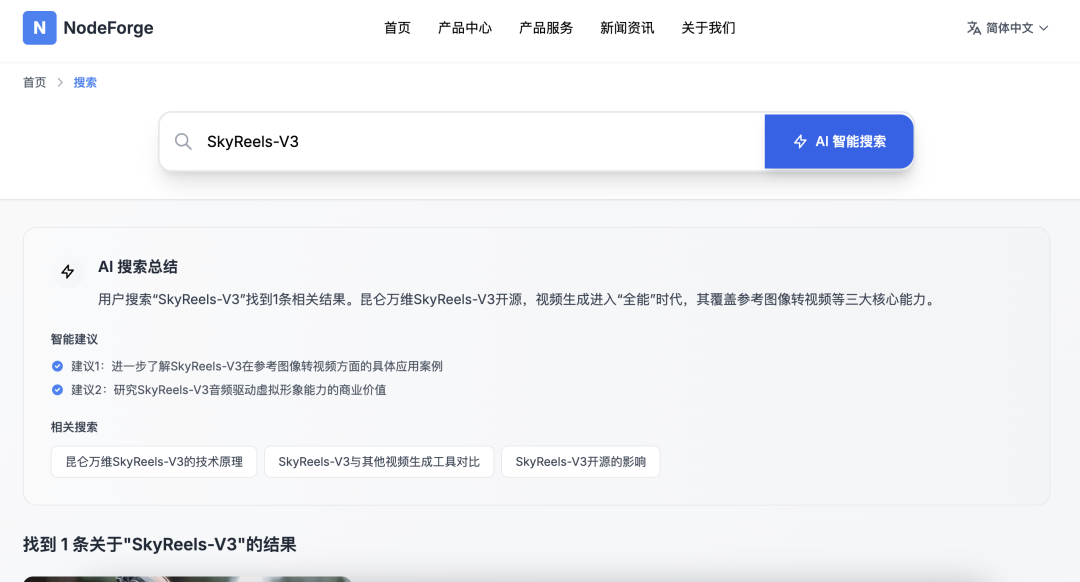The height and width of the screenshot is (582, 1080).
Task: Click the AI summary paragraph text
Action: (518, 299)
